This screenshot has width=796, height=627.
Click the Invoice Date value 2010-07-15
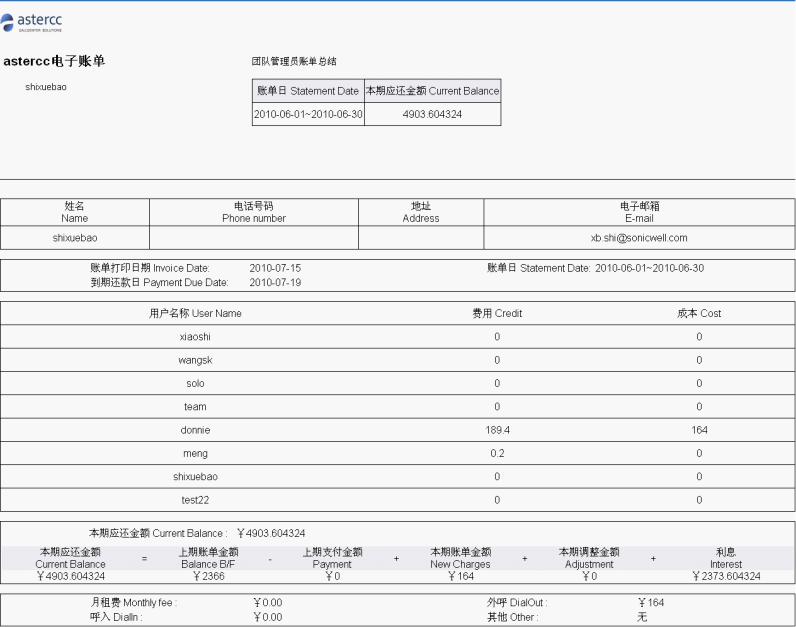point(275,268)
